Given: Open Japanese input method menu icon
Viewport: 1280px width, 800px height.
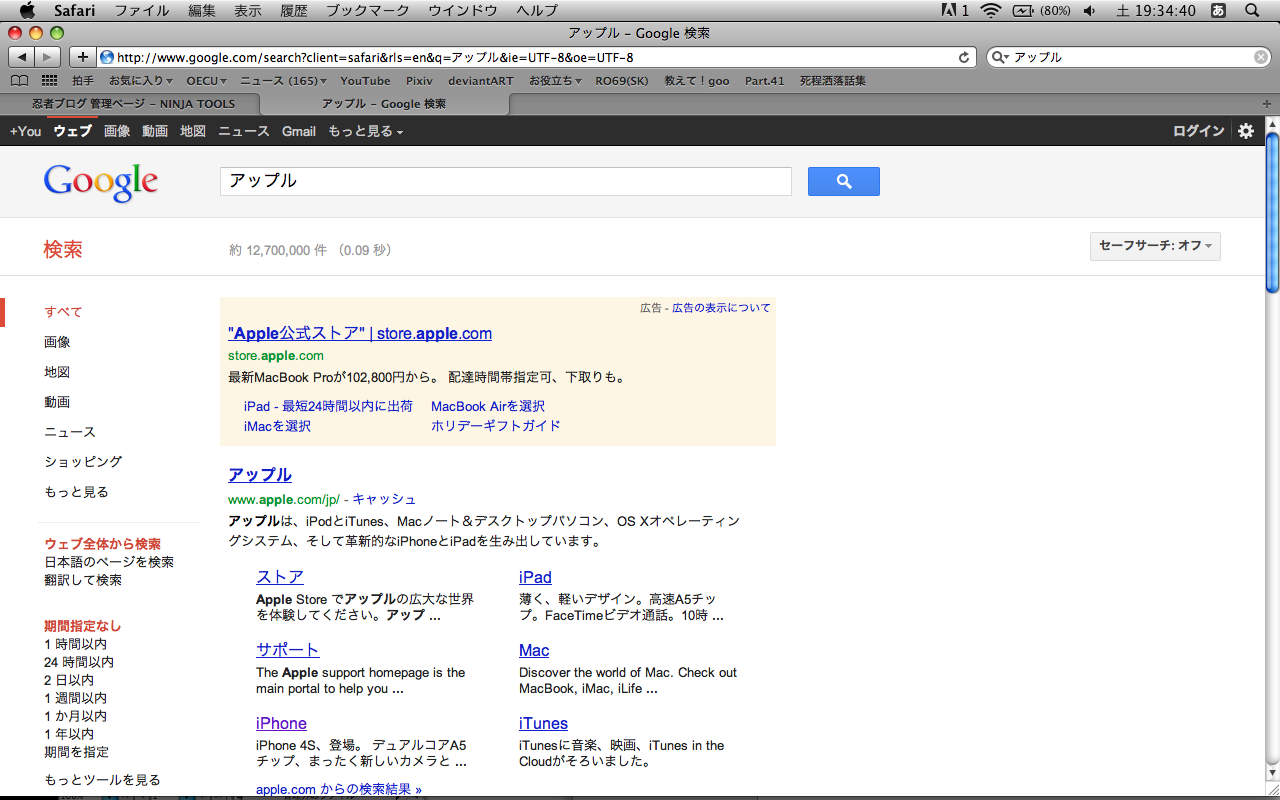Looking at the screenshot, I should (x=1218, y=11).
